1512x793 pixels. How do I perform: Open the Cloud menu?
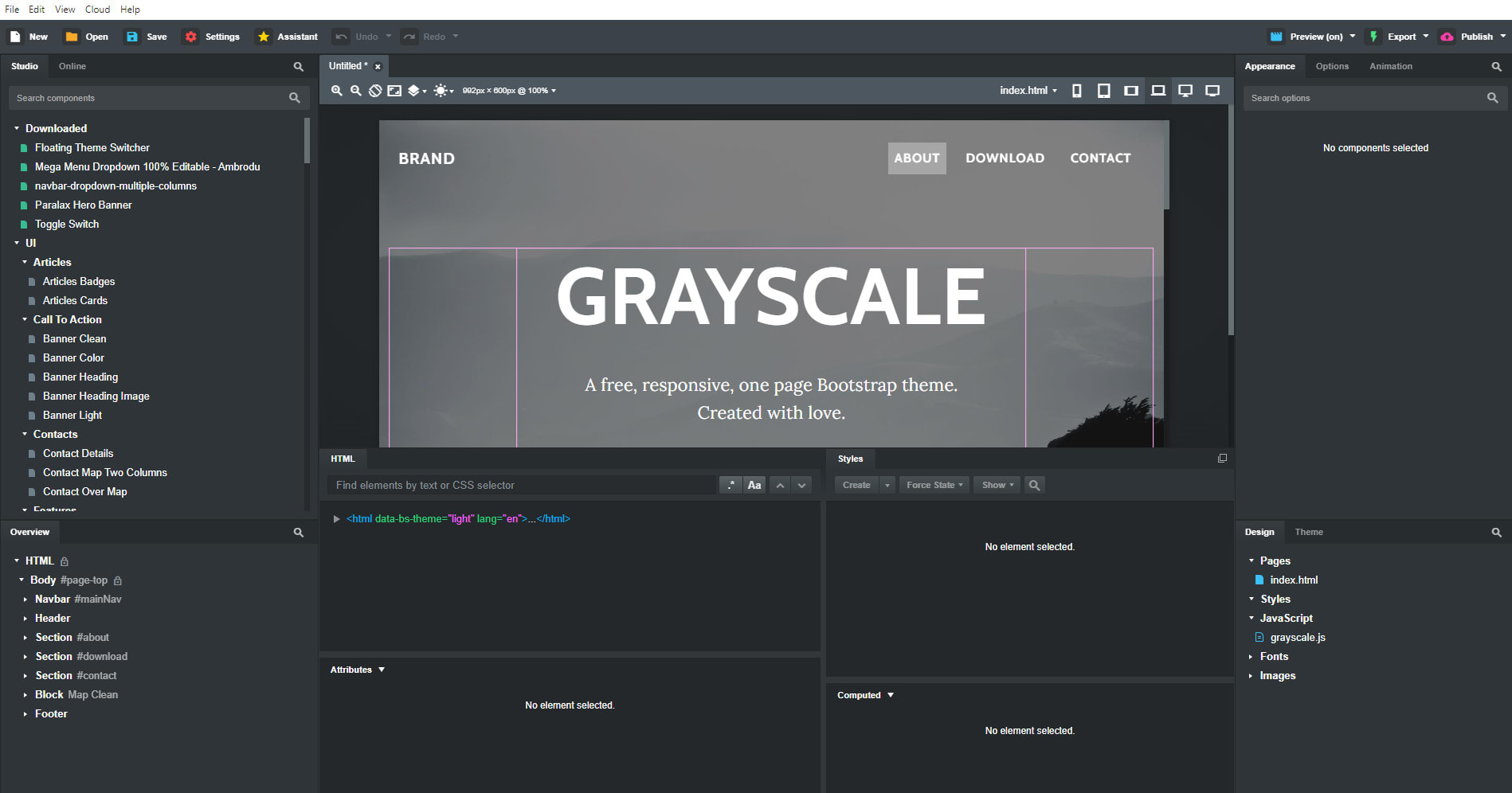[x=97, y=10]
